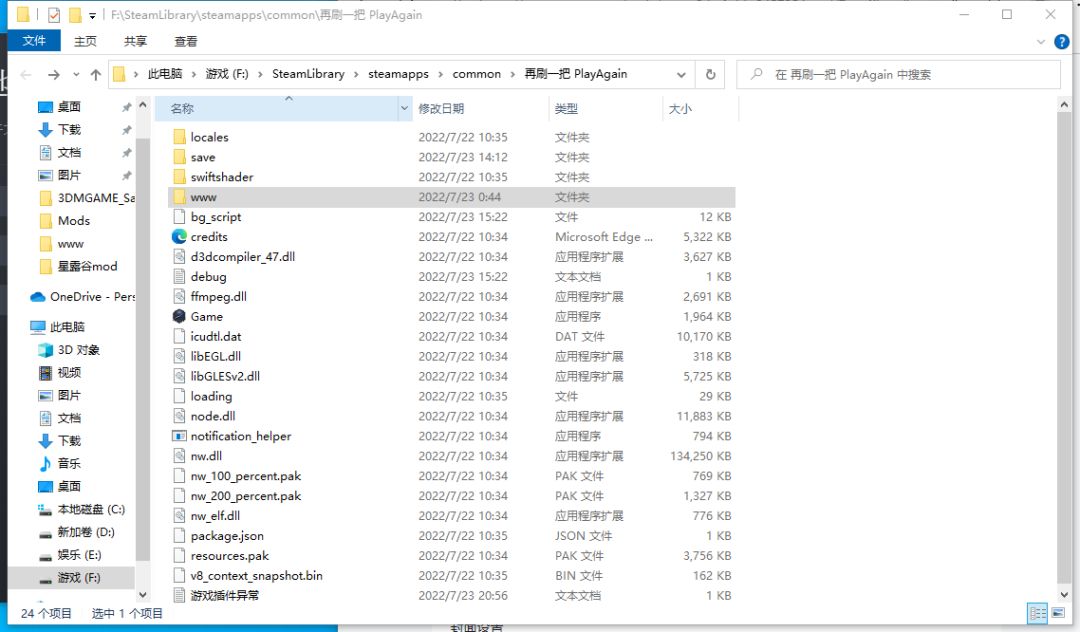The image size is (1080, 632).
Task: Expand breadcrumb arrow after steamapps
Action: click(x=440, y=74)
